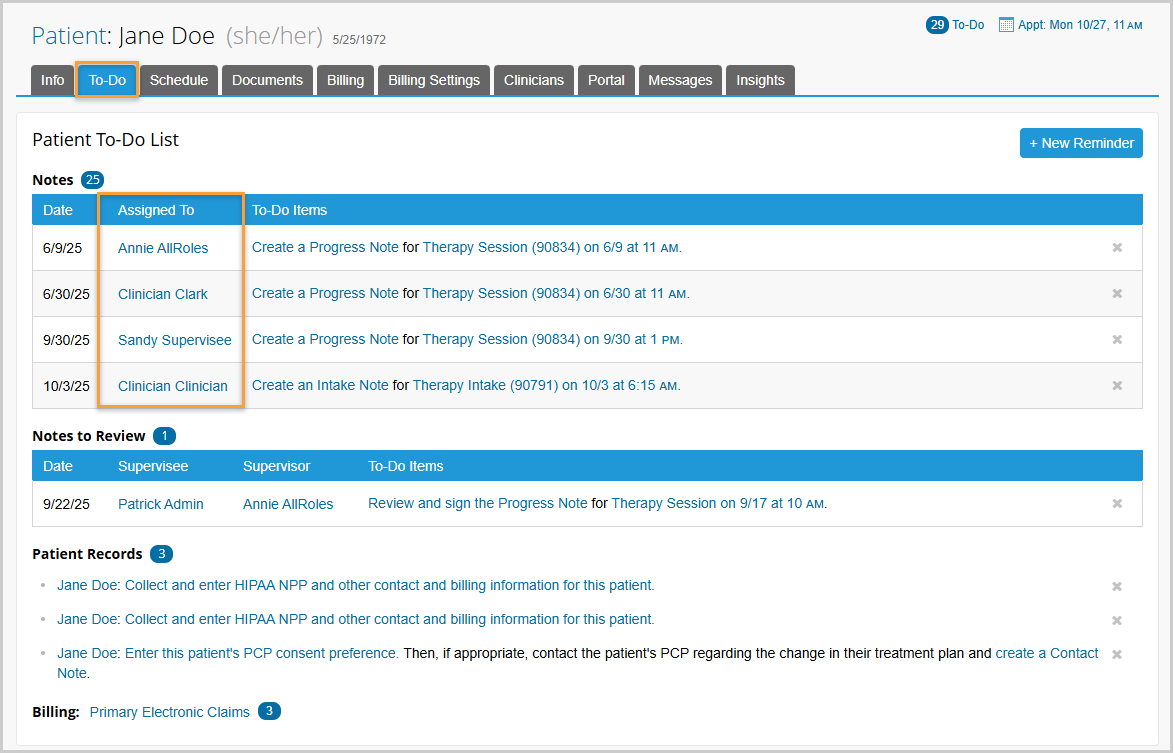Click Review and sign the Progress Note
The height and width of the screenshot is (753, 1173).
click(477, 503)
